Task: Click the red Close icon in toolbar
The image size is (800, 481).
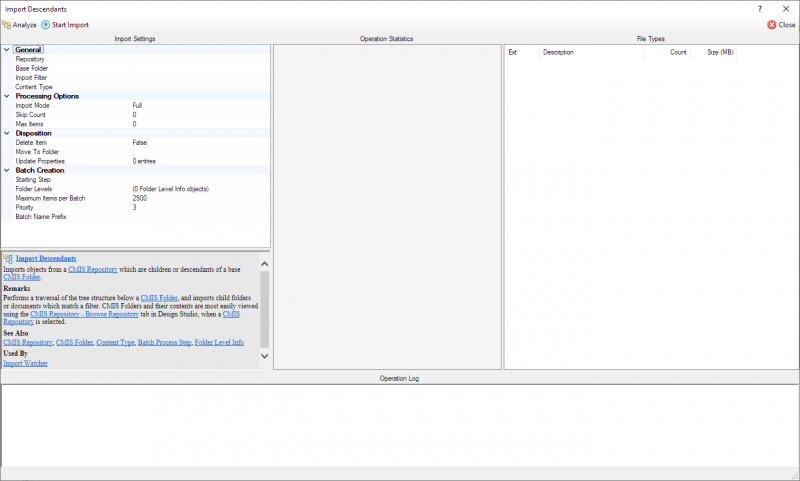Action: 772,24
